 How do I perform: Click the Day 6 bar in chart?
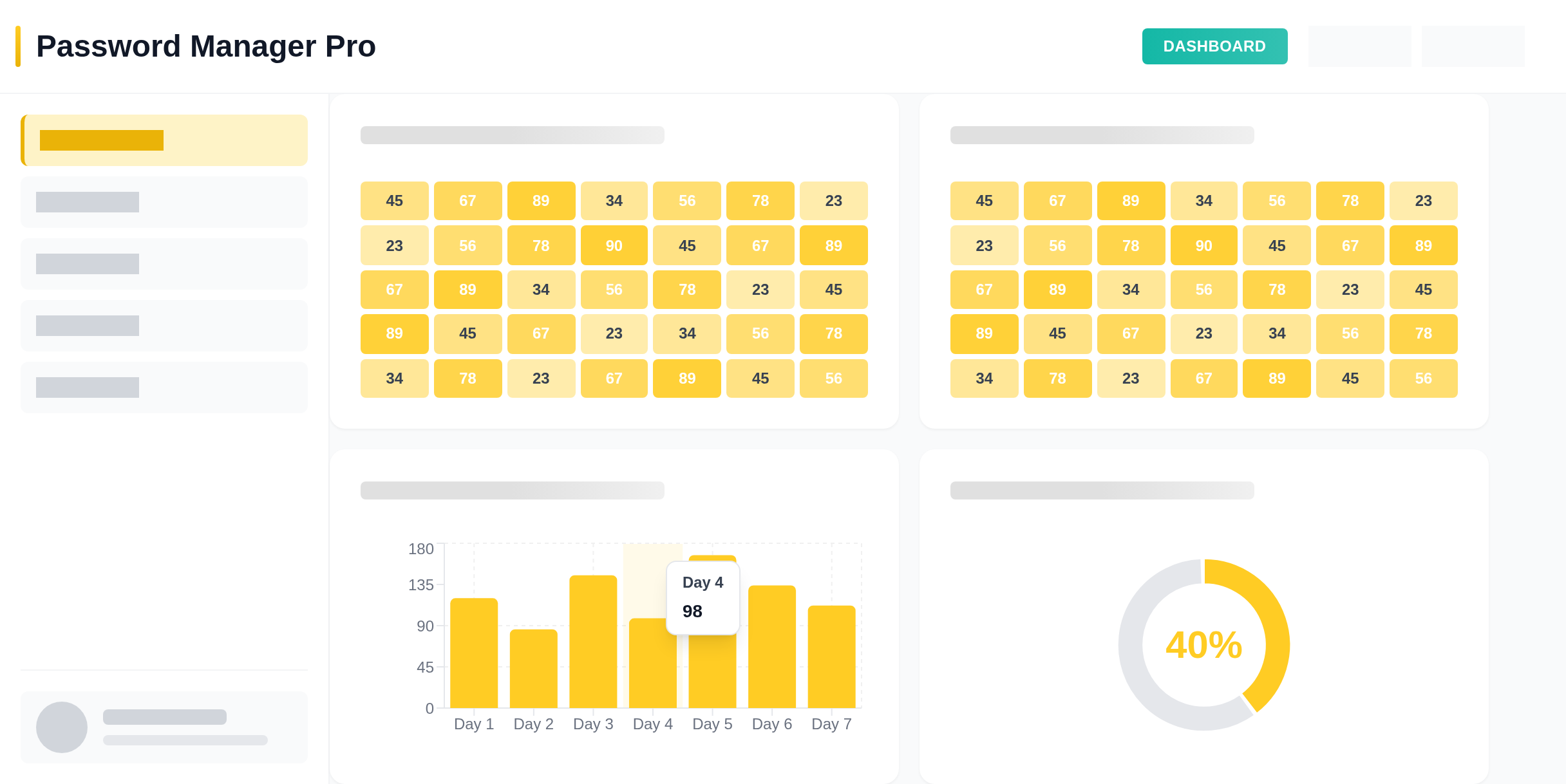coord(771,647)
